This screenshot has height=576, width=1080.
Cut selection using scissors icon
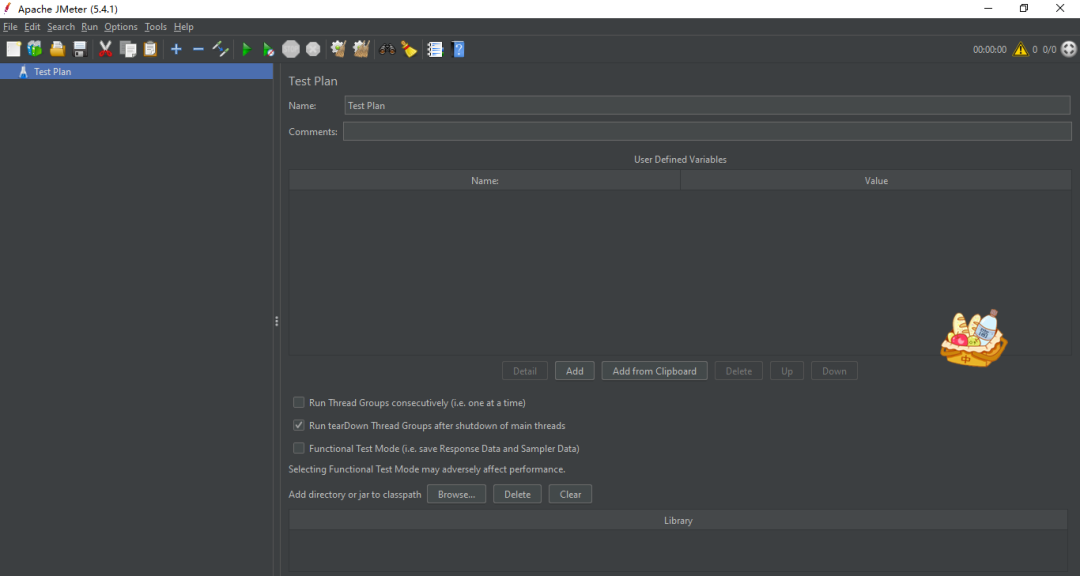point(105,49)
